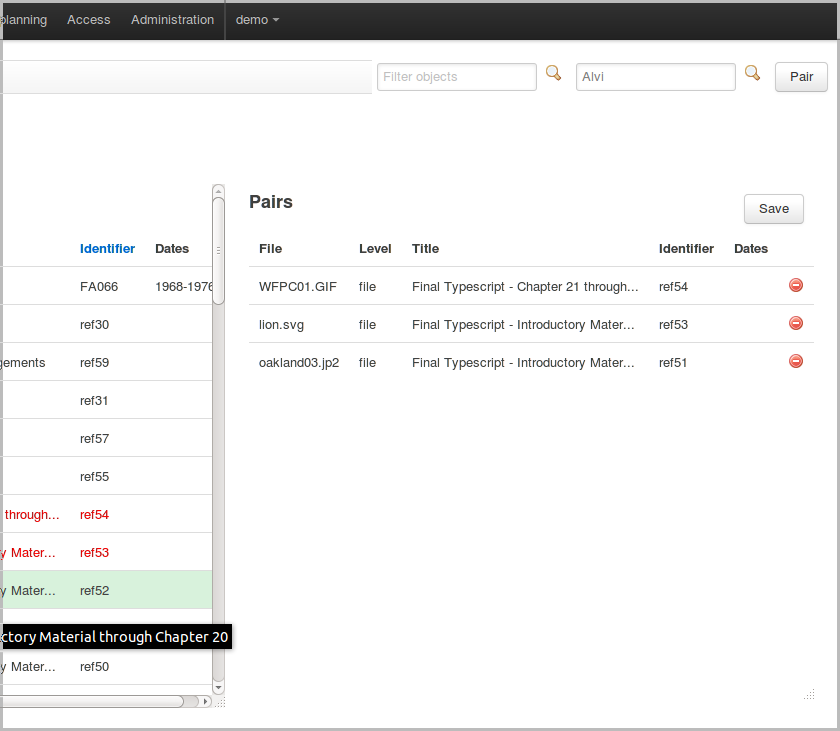Sort the list by Identifier column
This screenshot has height=731, width=840.
coord(107,249)
